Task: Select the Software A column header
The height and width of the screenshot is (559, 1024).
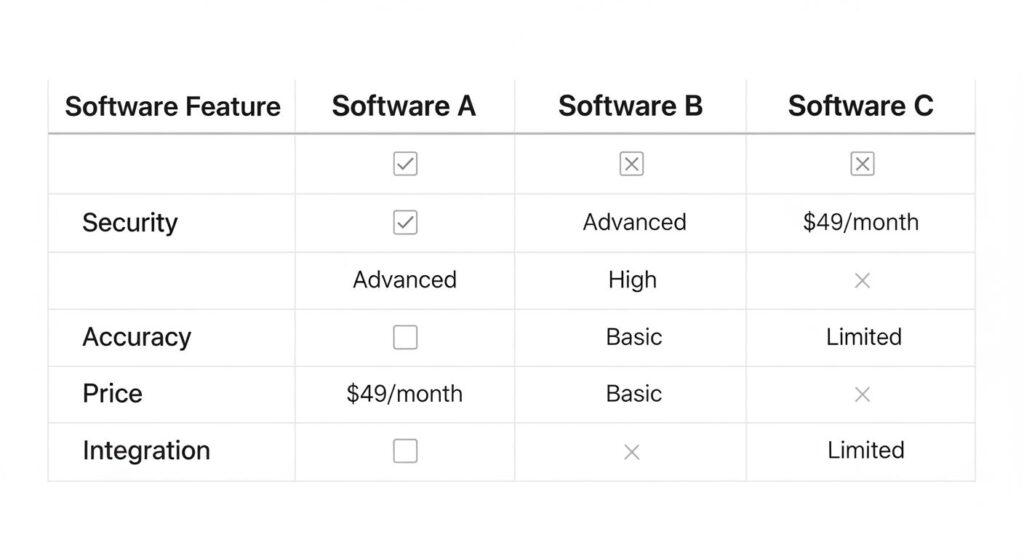Action: pos(404,106)
